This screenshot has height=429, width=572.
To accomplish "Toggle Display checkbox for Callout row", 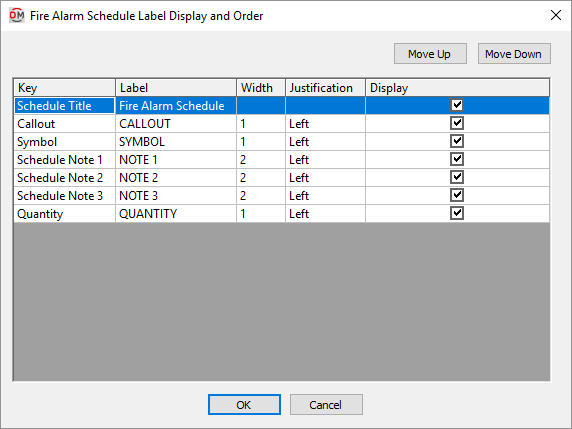I will click(457, 123).
